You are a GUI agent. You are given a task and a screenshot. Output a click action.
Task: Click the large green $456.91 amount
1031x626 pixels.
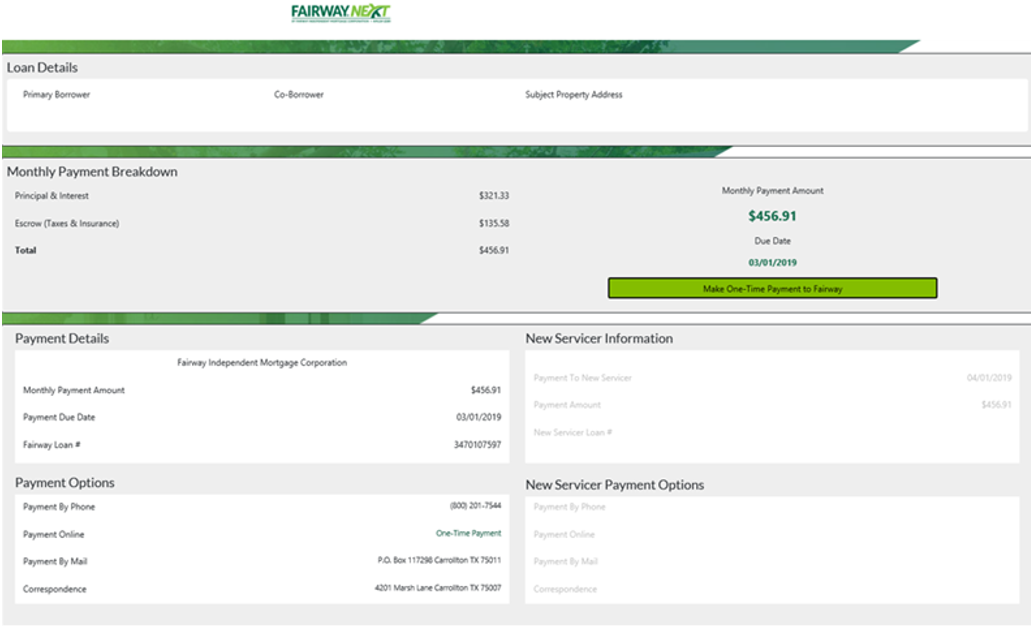773,216
